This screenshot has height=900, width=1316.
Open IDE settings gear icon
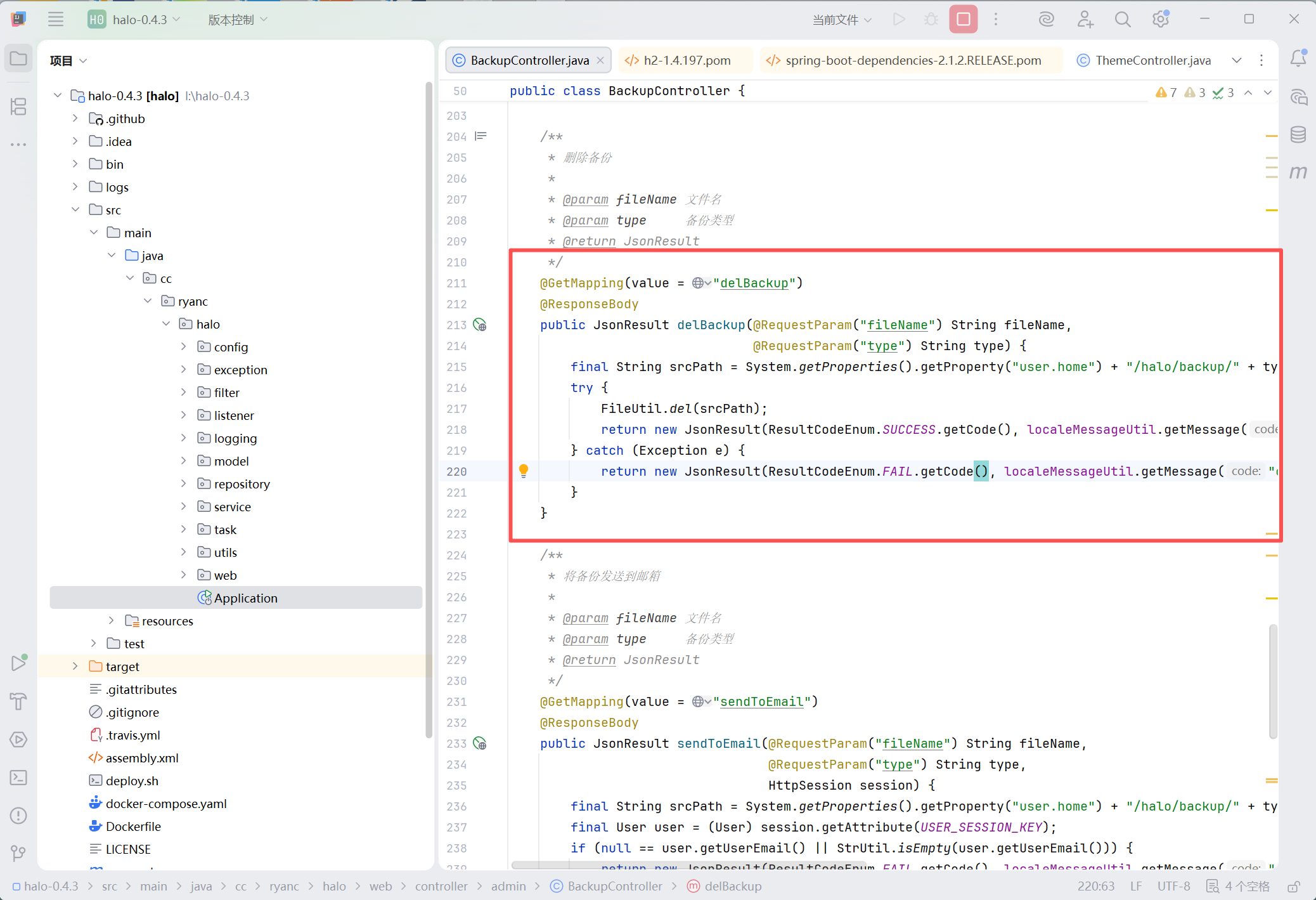coord(1160,20)
